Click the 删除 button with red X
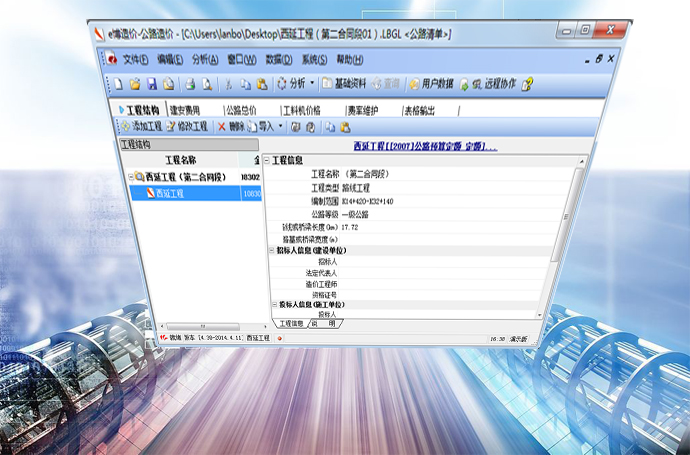Viewport: 690px width, 455px height. click(231, 127)
